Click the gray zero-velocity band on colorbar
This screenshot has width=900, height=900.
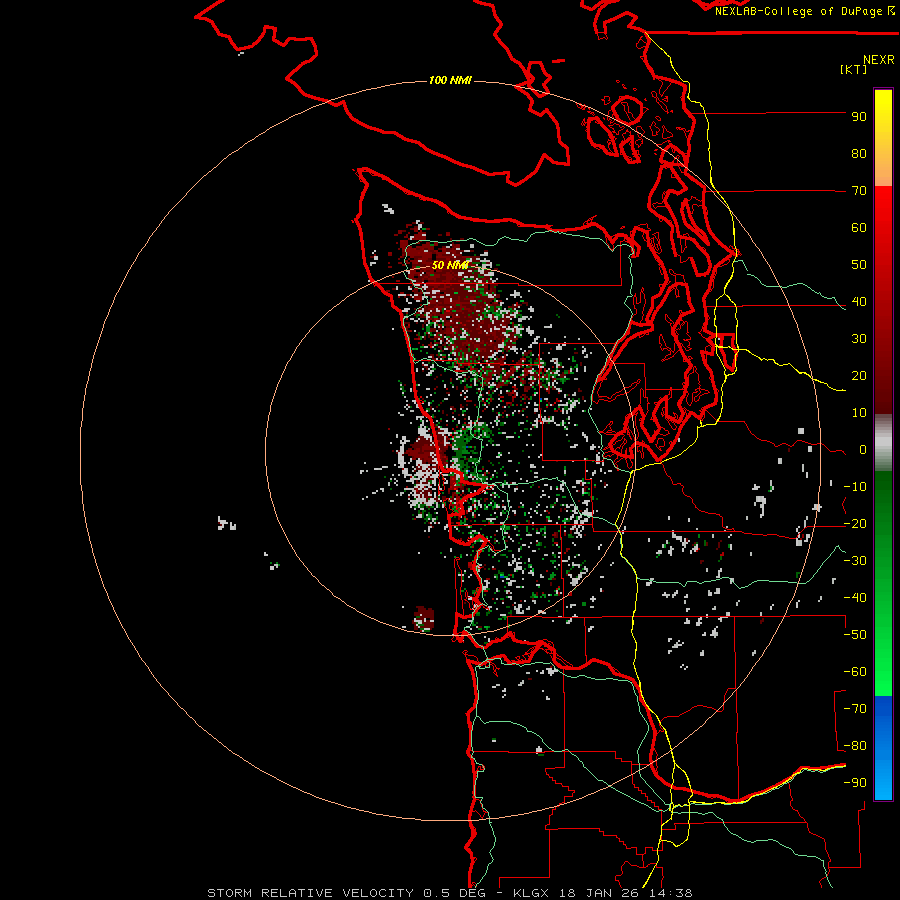[x=883, y=442]
